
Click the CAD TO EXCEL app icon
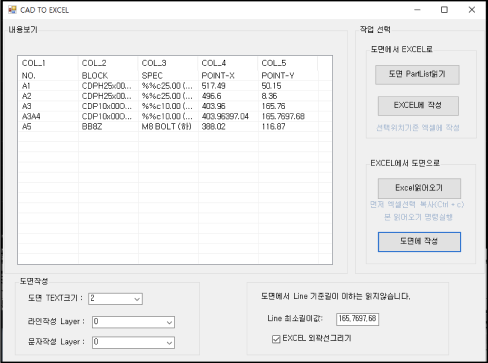point(12,10)
